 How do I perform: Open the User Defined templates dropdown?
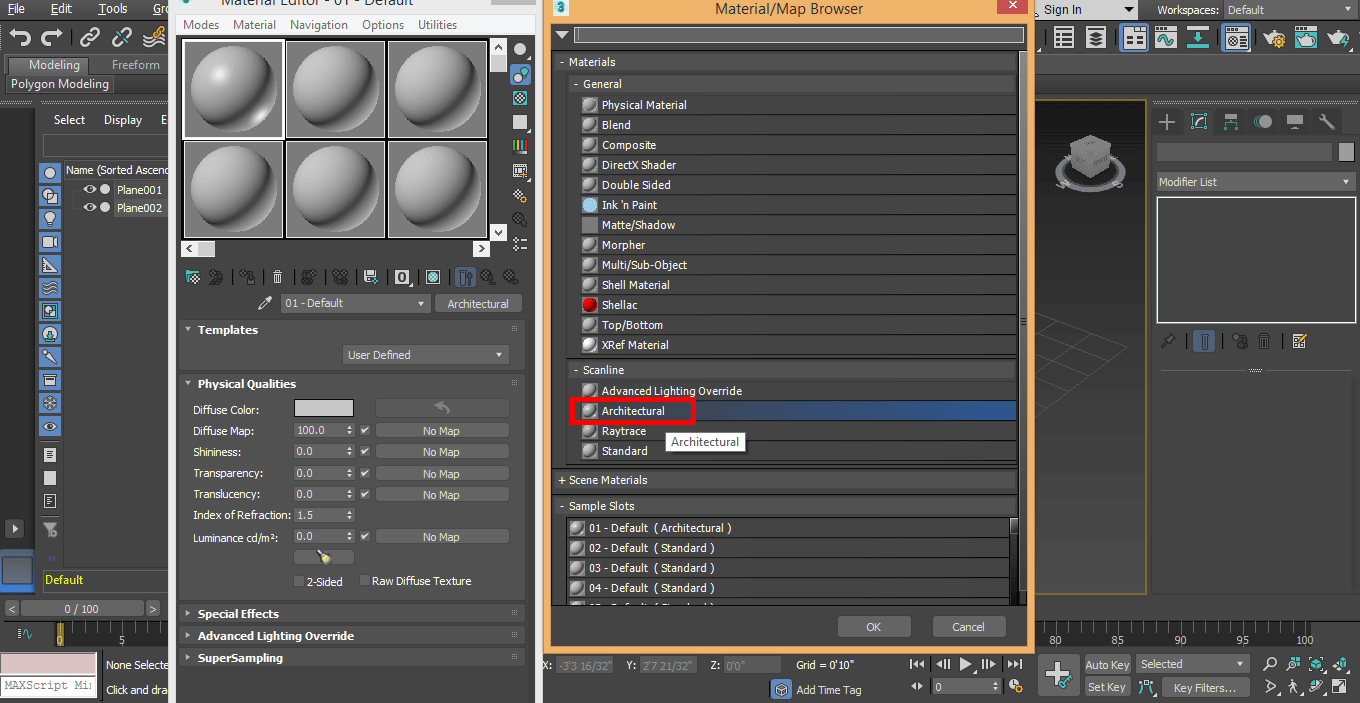pyautogui.click(x=425, y=355)
